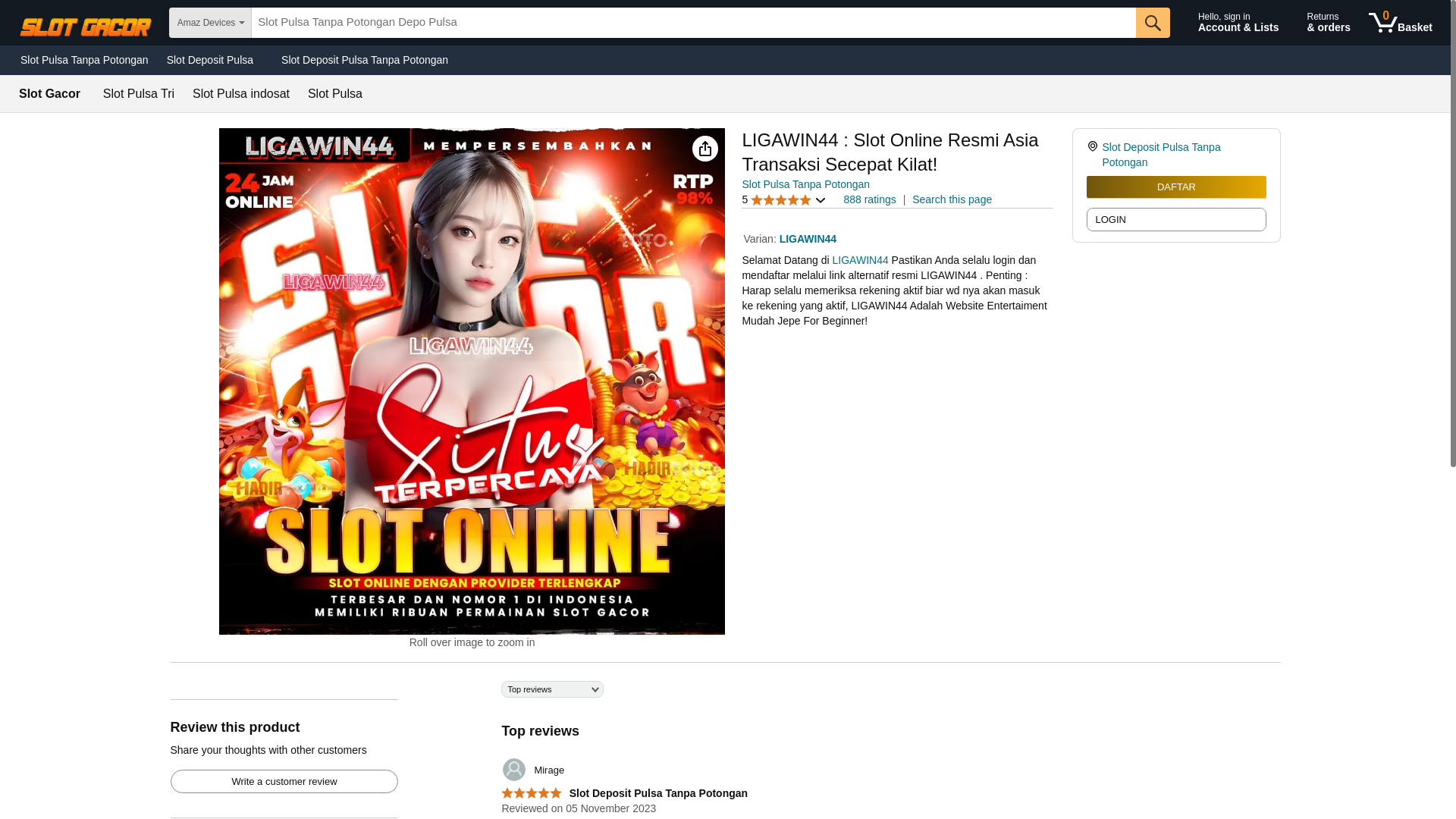Open Returns & orders link
Image resolution: width=1456 pixels, height=819 pixels.
1329,23
